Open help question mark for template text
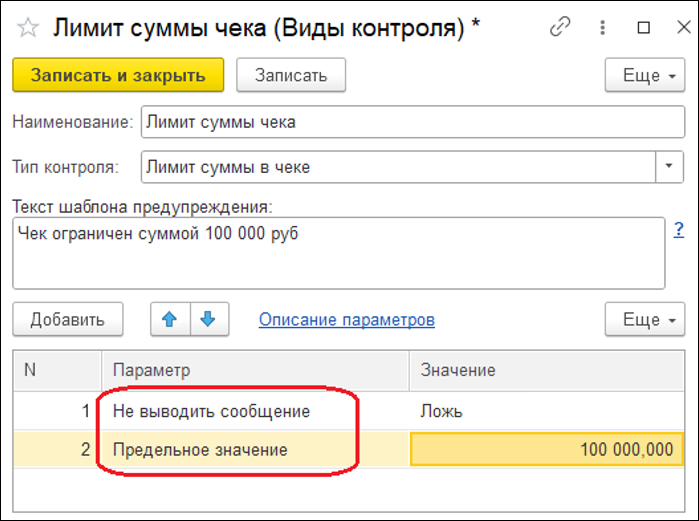 (x=679, y=231)
